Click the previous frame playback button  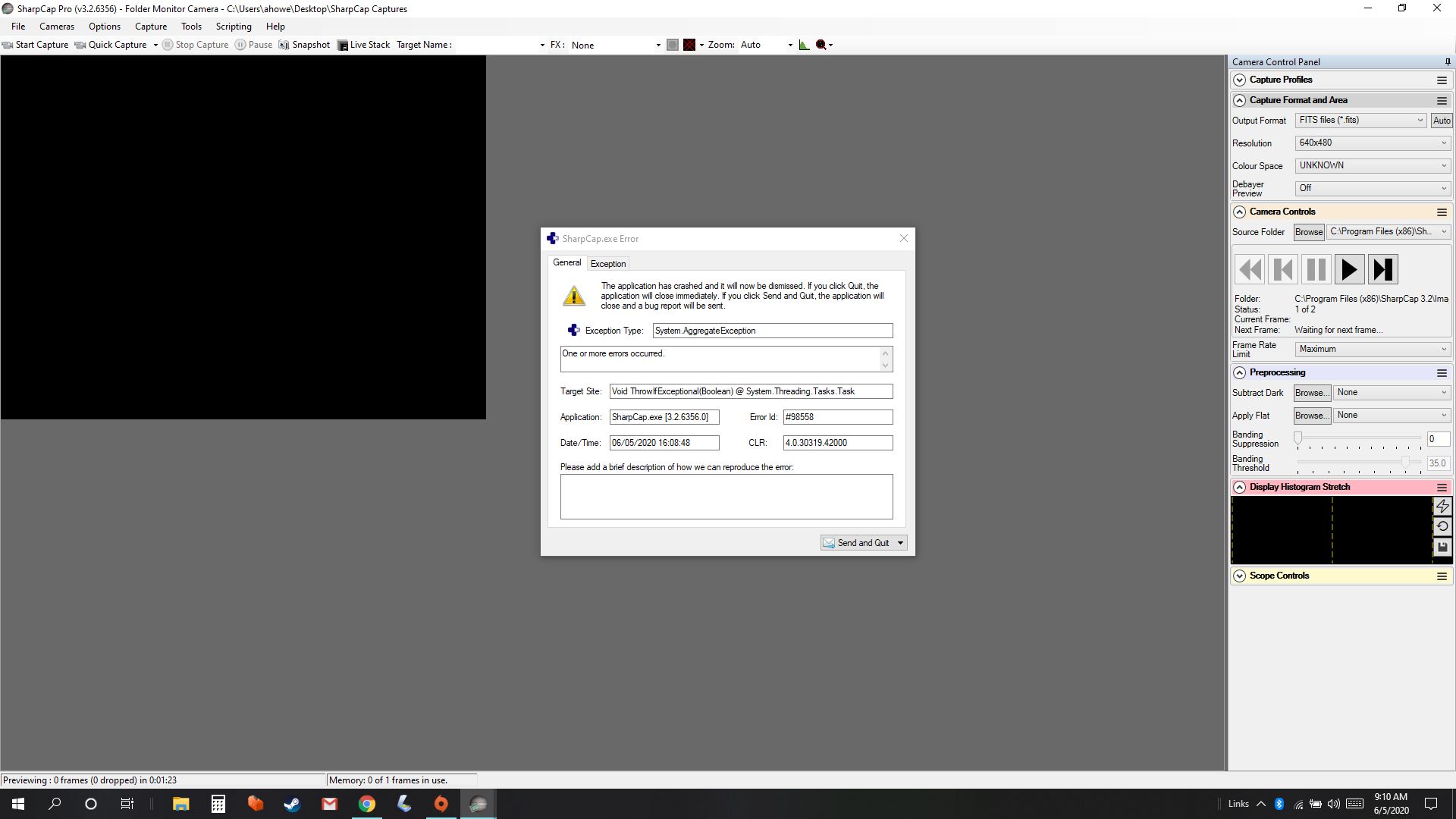1282,269
